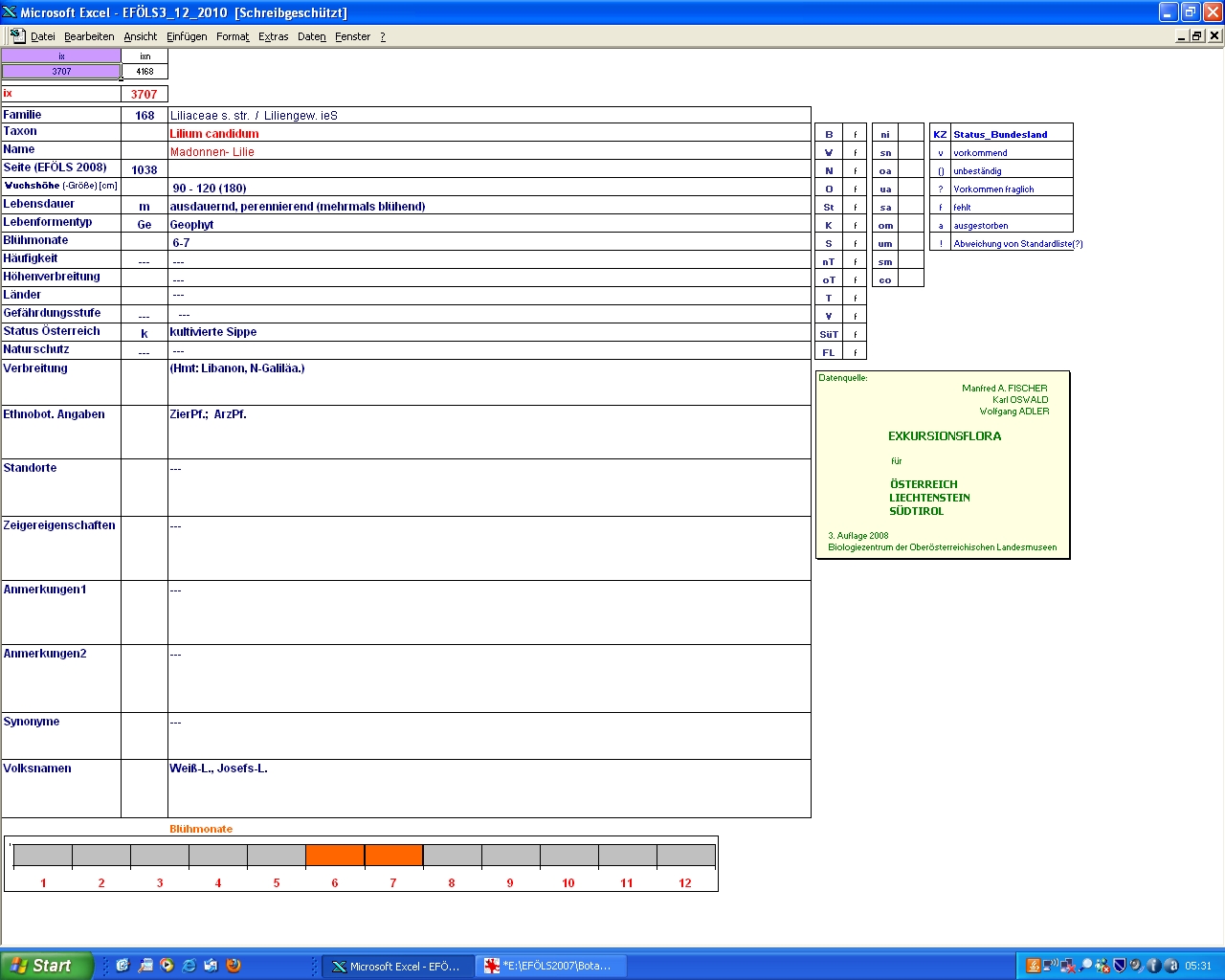The height and width of the screenshot is (980, 1225).
Task: Open the Extras menu
Action: (x=273, y=36)
